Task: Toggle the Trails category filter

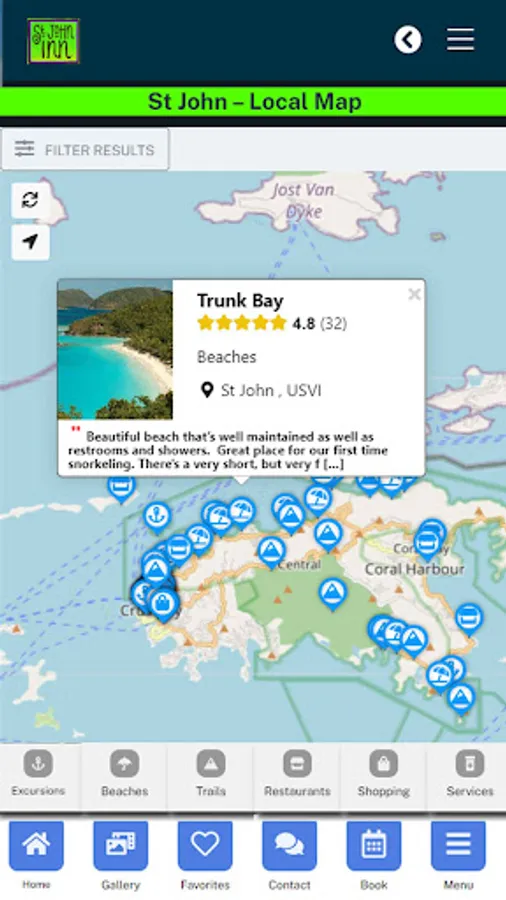Action: coord(211,774)
